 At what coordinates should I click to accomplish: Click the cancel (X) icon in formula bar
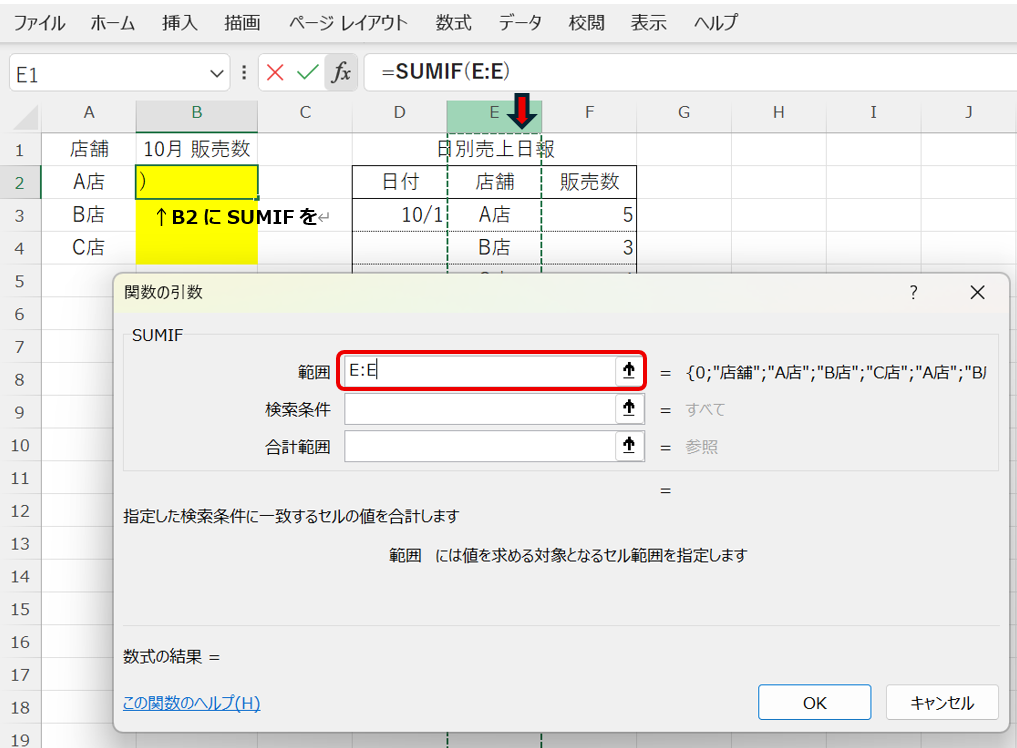tap(275, 73)
